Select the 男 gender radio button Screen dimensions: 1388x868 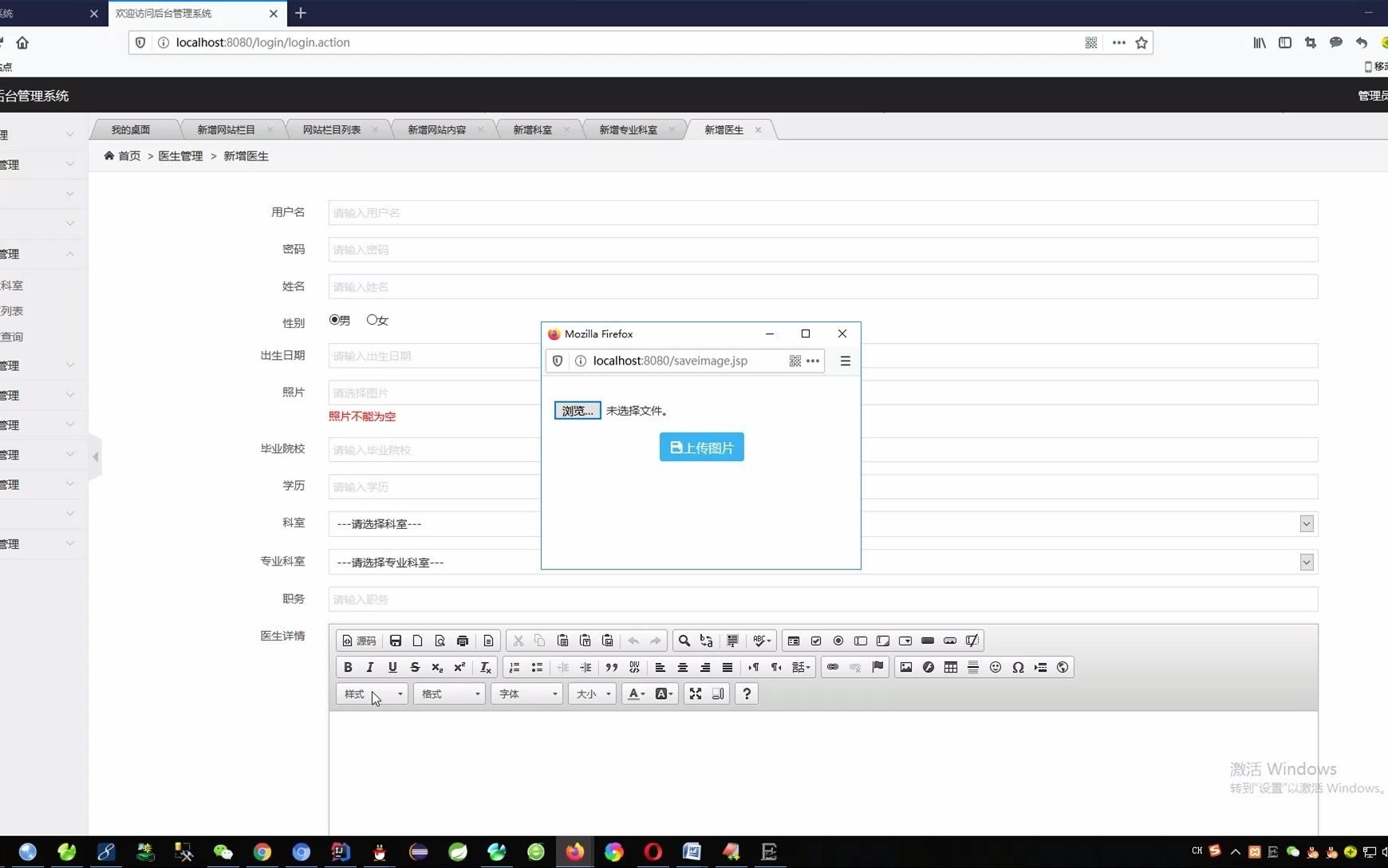point(333,319)
